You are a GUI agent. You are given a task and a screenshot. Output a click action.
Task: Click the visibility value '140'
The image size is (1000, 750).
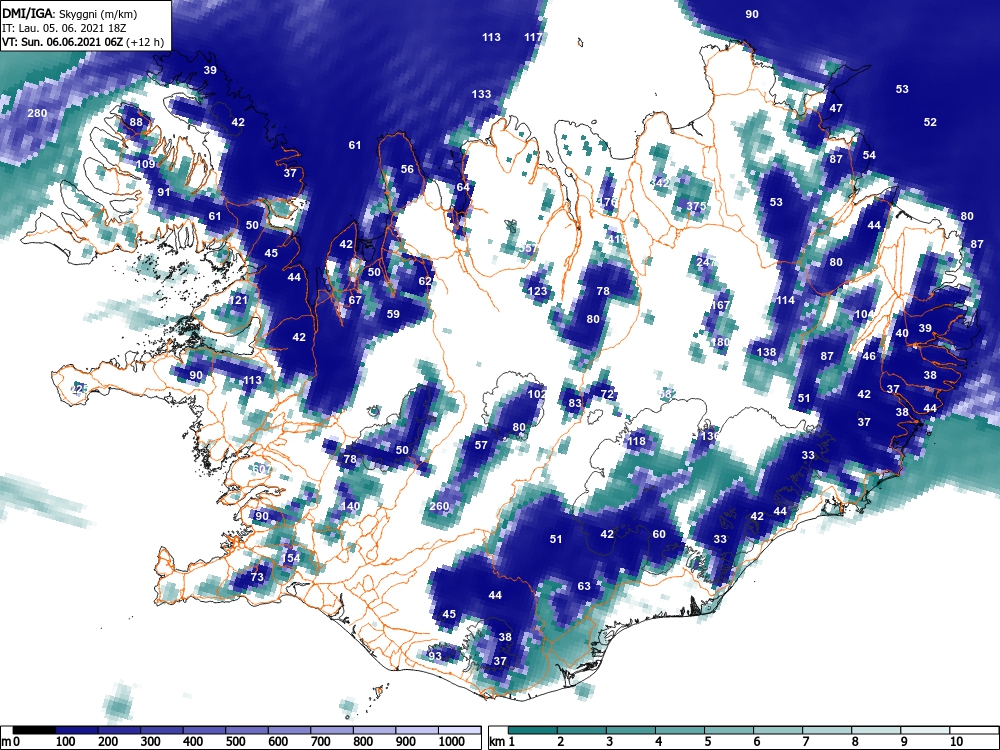[x=350, y=506]
